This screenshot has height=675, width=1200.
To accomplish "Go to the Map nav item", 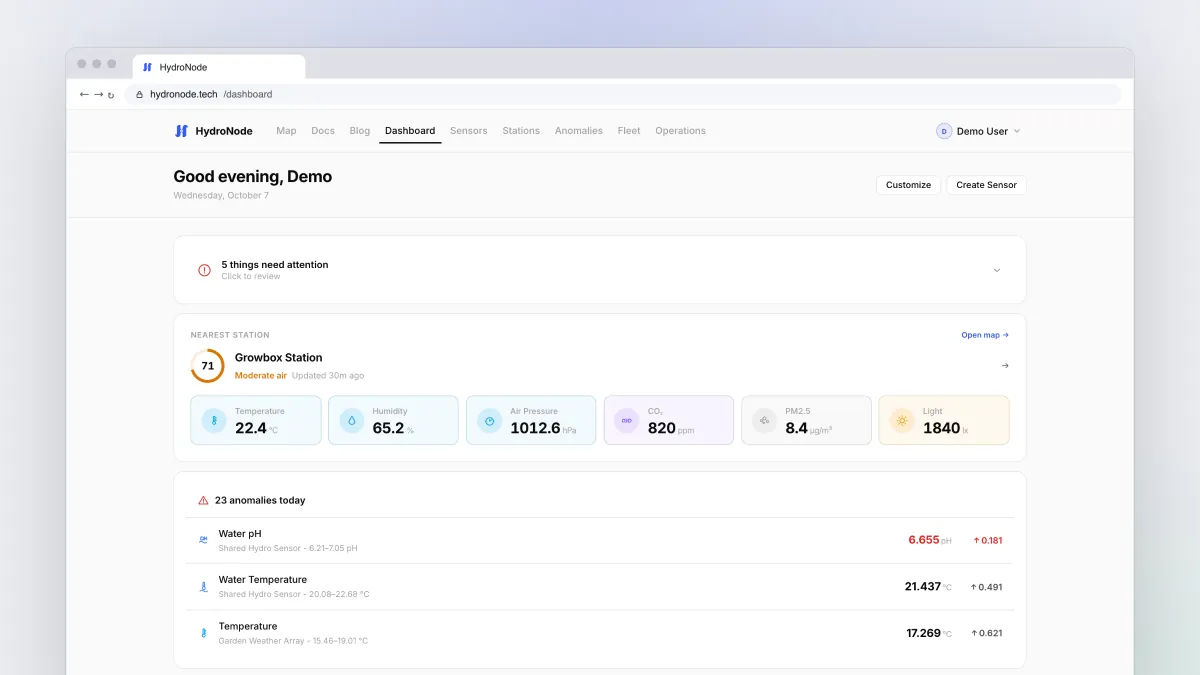I will click(x=286, y=131).
